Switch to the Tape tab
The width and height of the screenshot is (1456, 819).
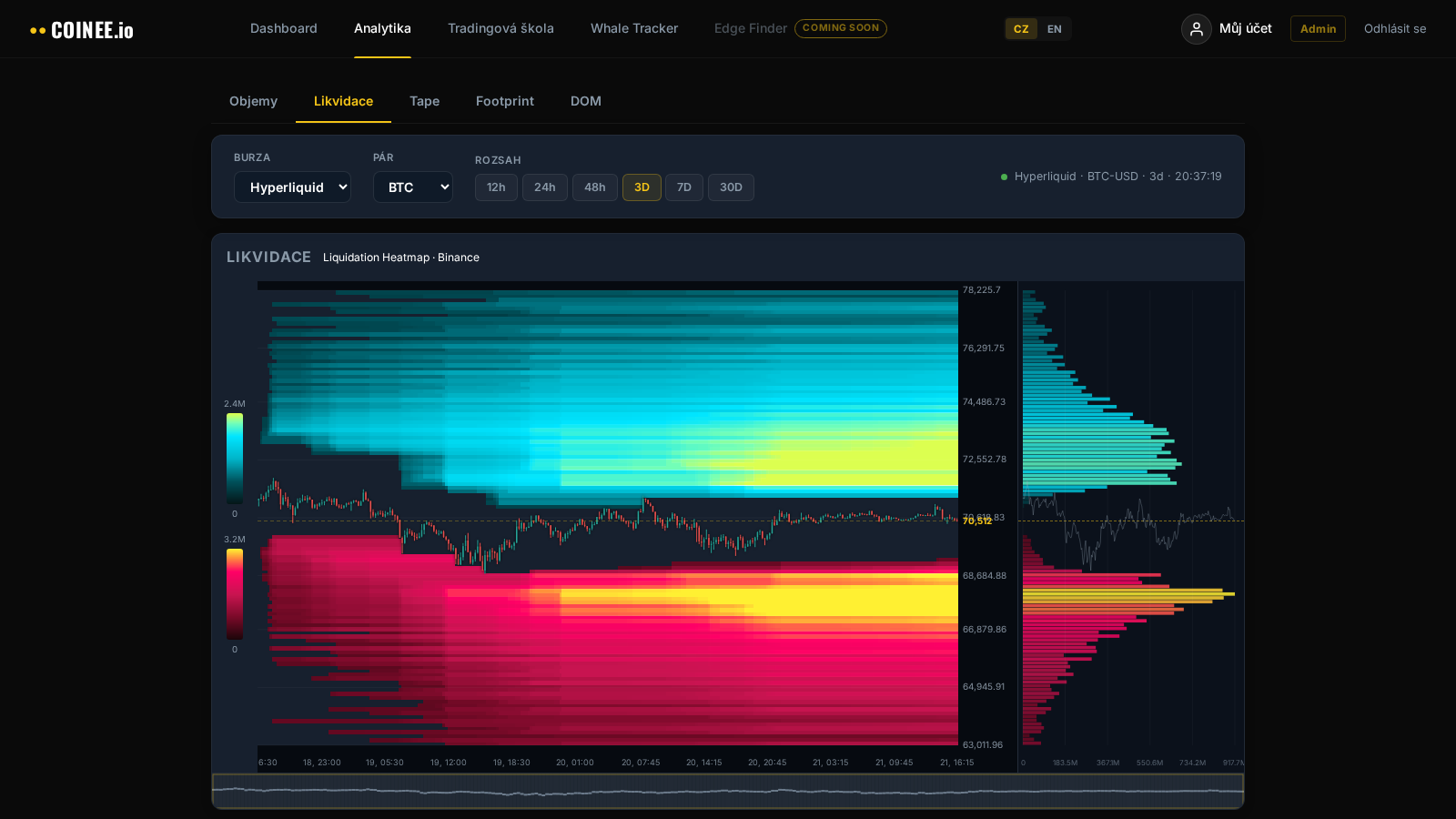[x=424, y=101]
